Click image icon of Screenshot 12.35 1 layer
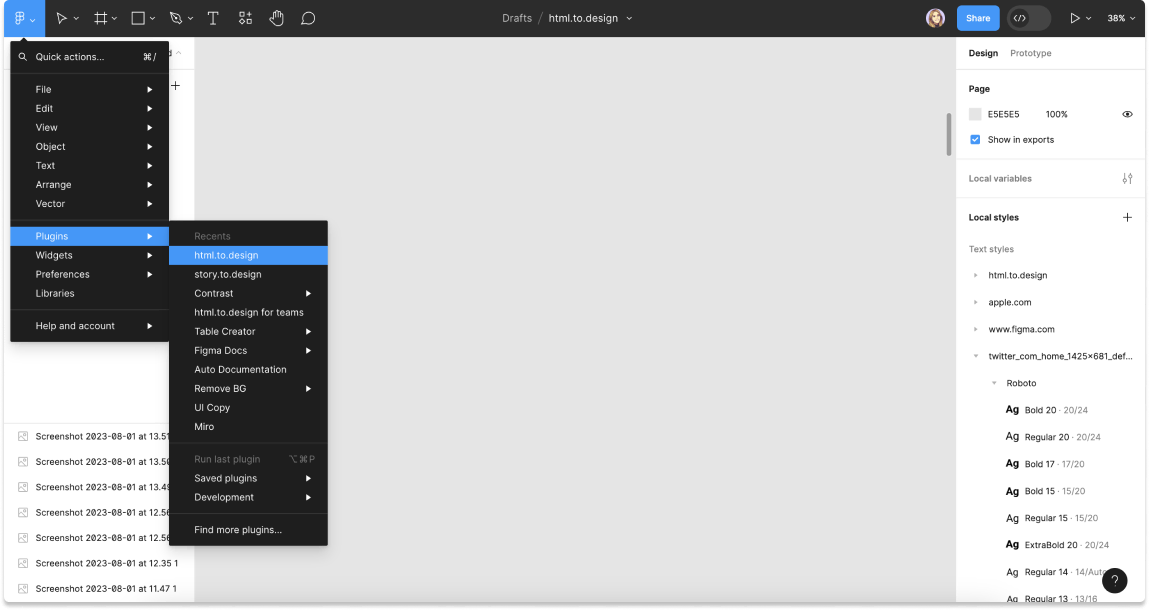1149x610 pixels. (x=23, y=563)
